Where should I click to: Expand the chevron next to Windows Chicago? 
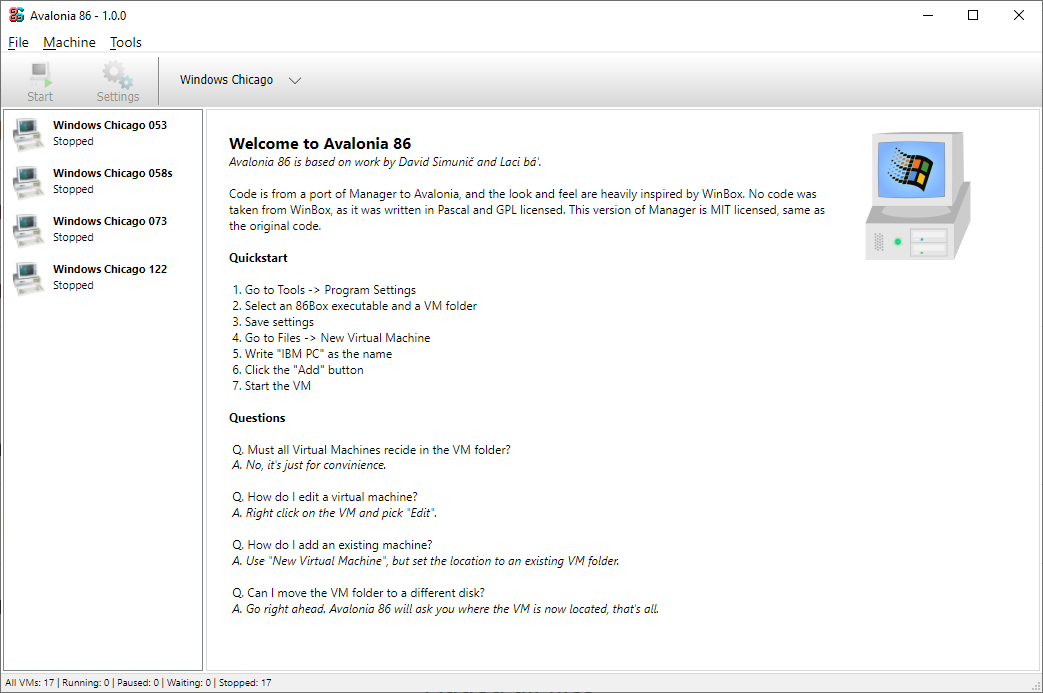click(x=294, y=79)
